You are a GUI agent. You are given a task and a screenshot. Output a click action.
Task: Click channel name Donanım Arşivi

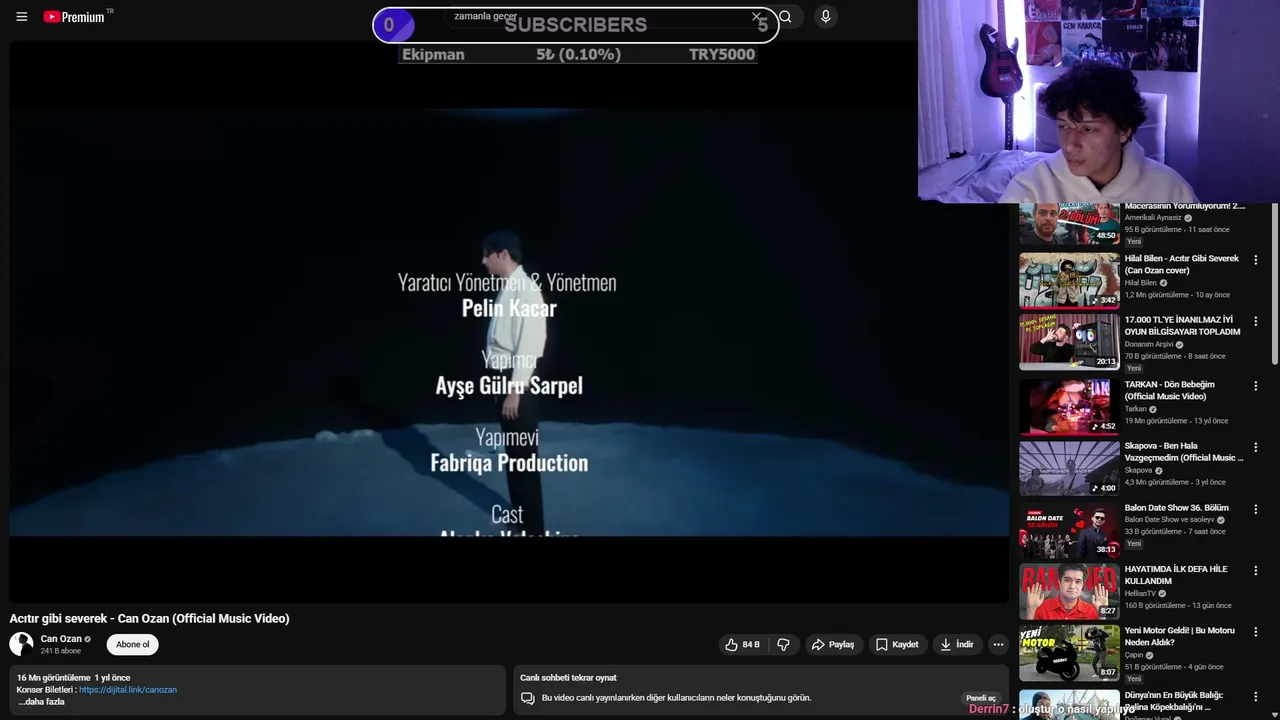click(x=1149, y=344)
